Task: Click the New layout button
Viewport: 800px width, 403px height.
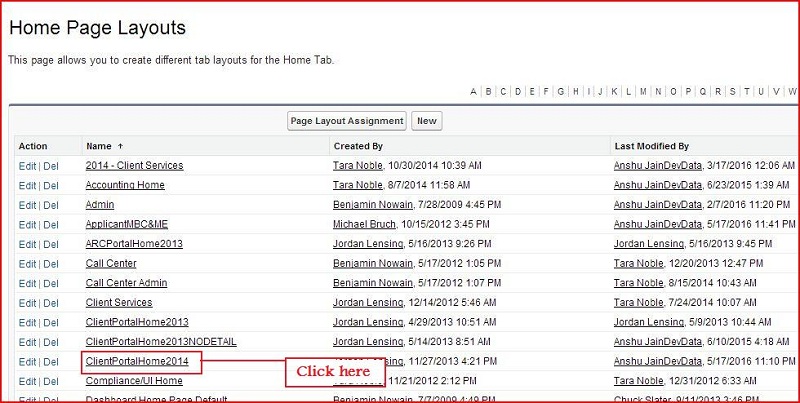Action: [x=427, y=121]
